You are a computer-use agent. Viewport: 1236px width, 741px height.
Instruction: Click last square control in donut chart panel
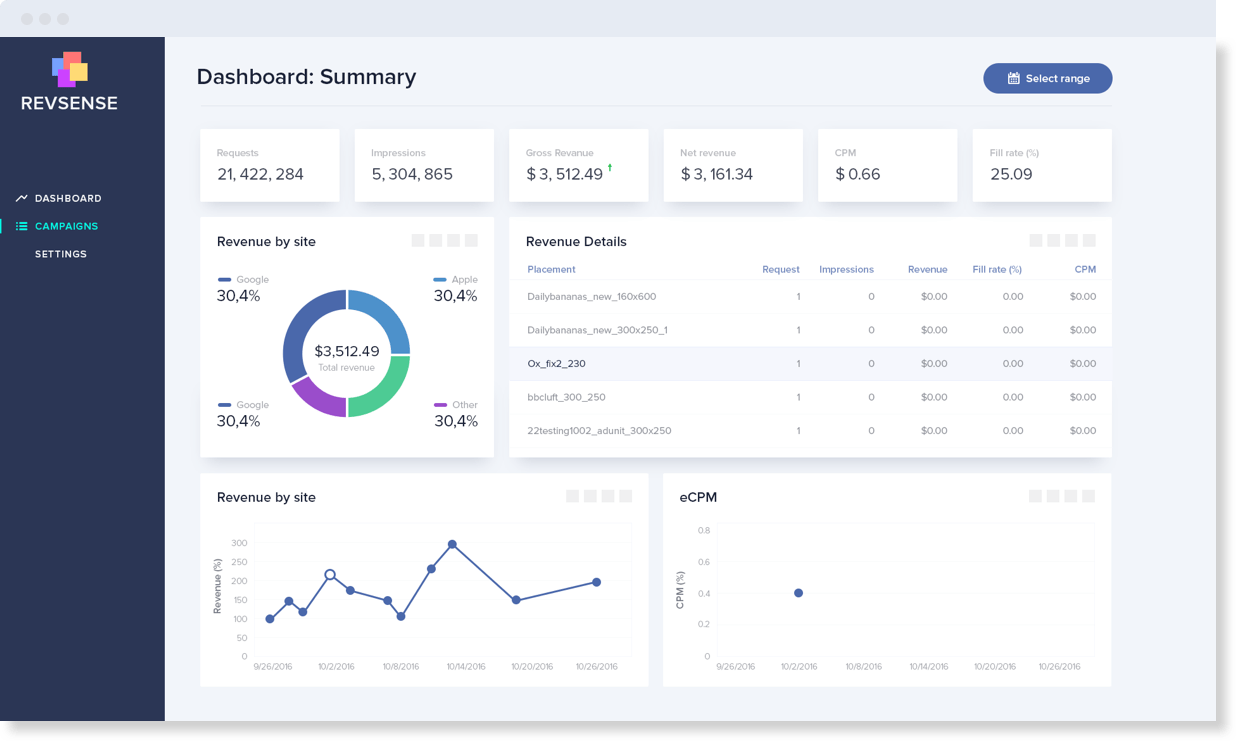coord(471,240)
